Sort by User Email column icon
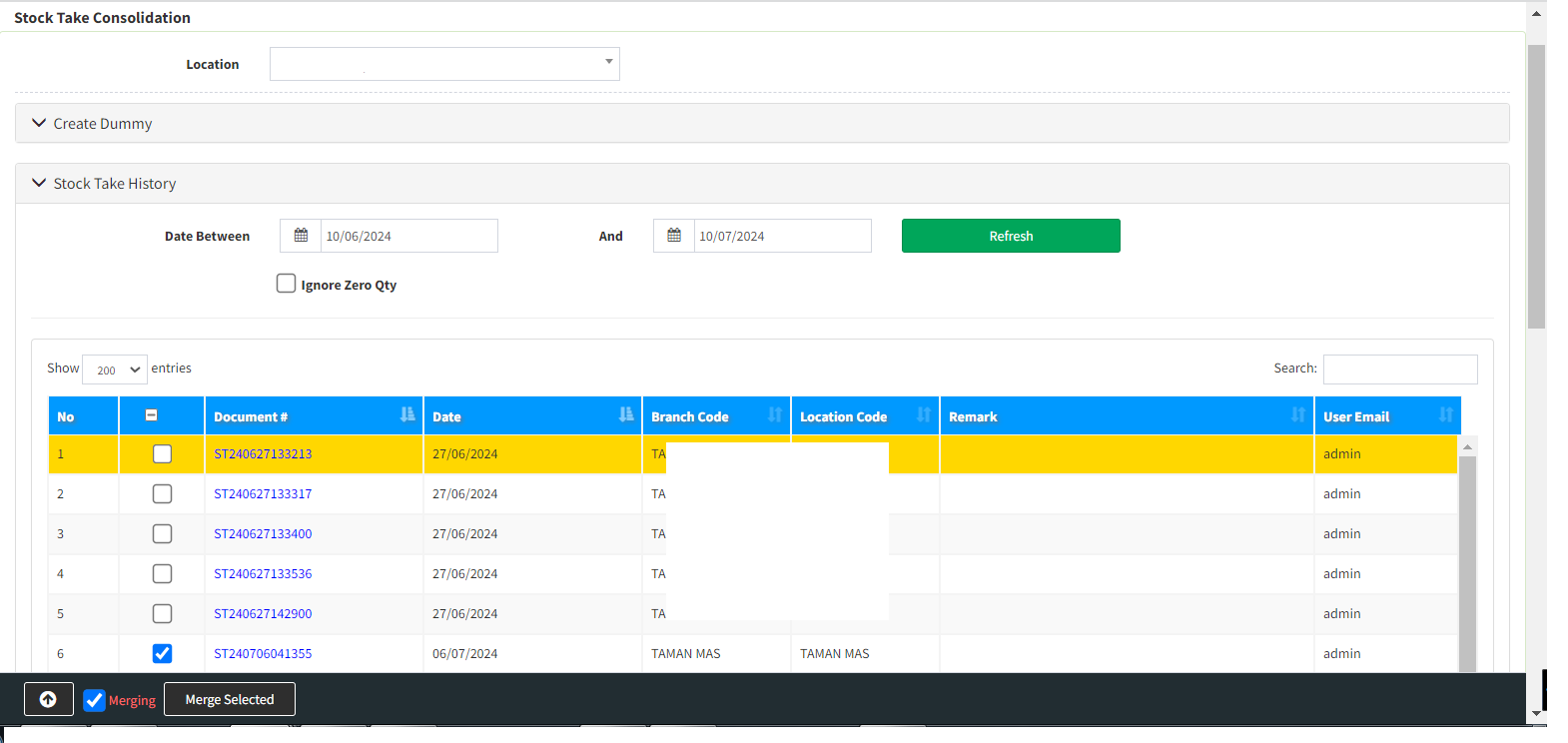The height and width of the screenshot is (743, 1568). [1446, 414]
